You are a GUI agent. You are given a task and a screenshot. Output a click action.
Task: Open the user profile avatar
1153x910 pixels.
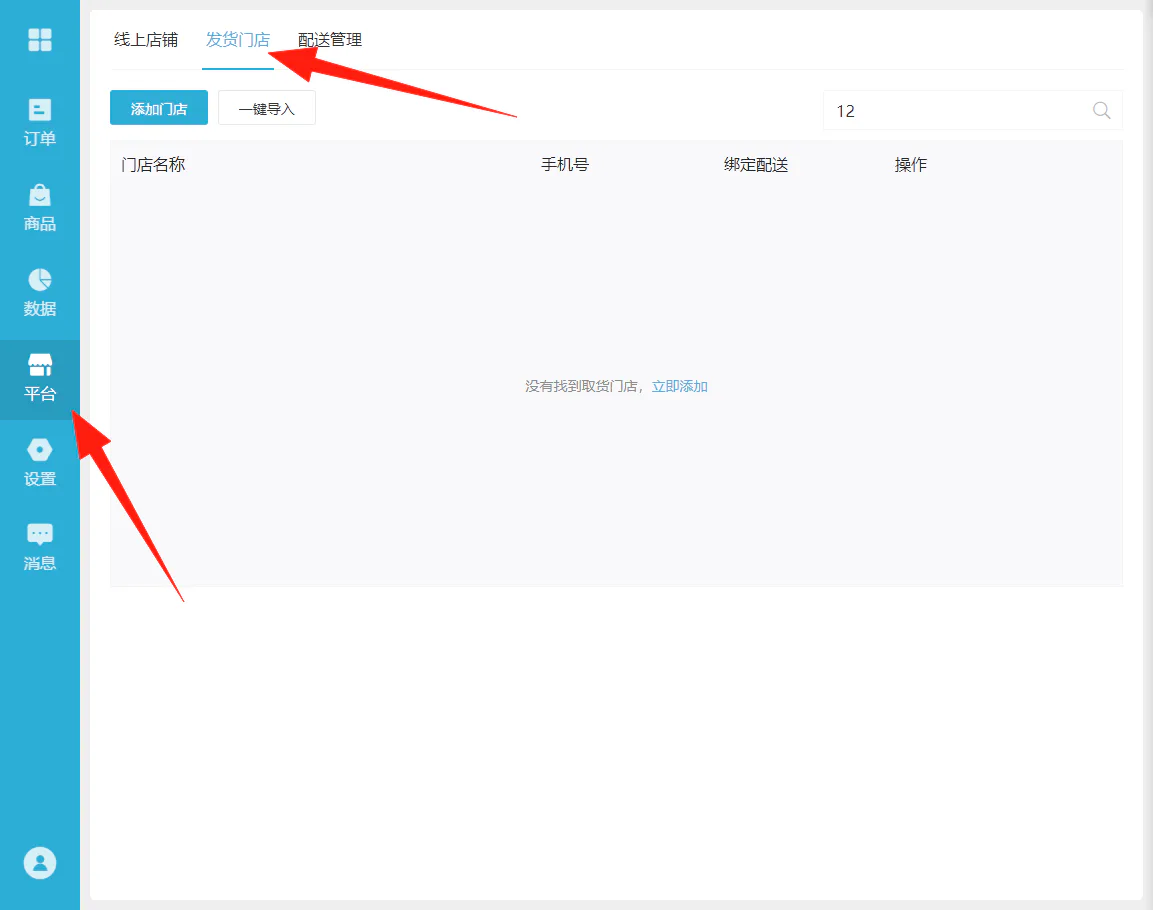pos(40,863)
